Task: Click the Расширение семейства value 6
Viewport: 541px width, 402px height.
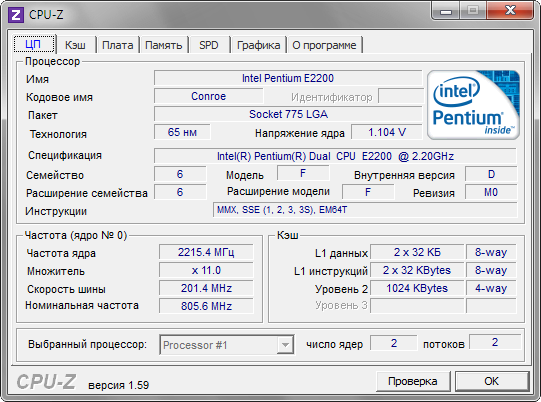Action: tap(180, 192)
